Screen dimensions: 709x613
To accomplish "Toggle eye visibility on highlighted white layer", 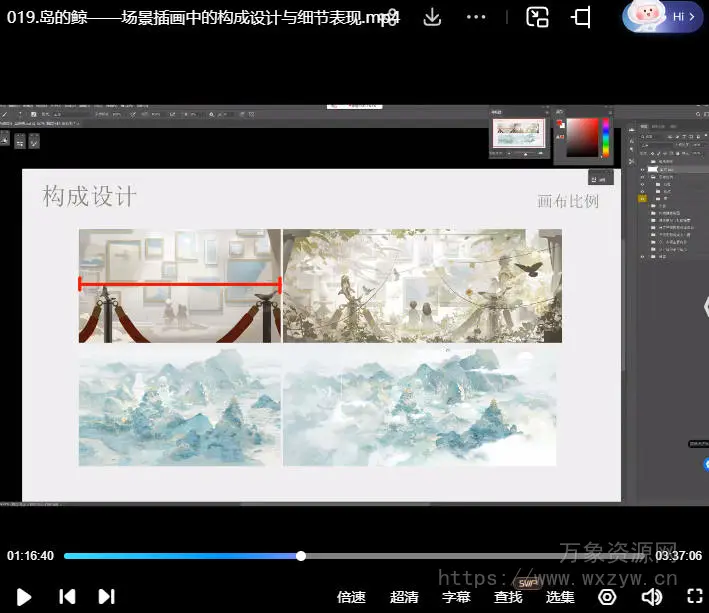I will click(x=642, y=171).
